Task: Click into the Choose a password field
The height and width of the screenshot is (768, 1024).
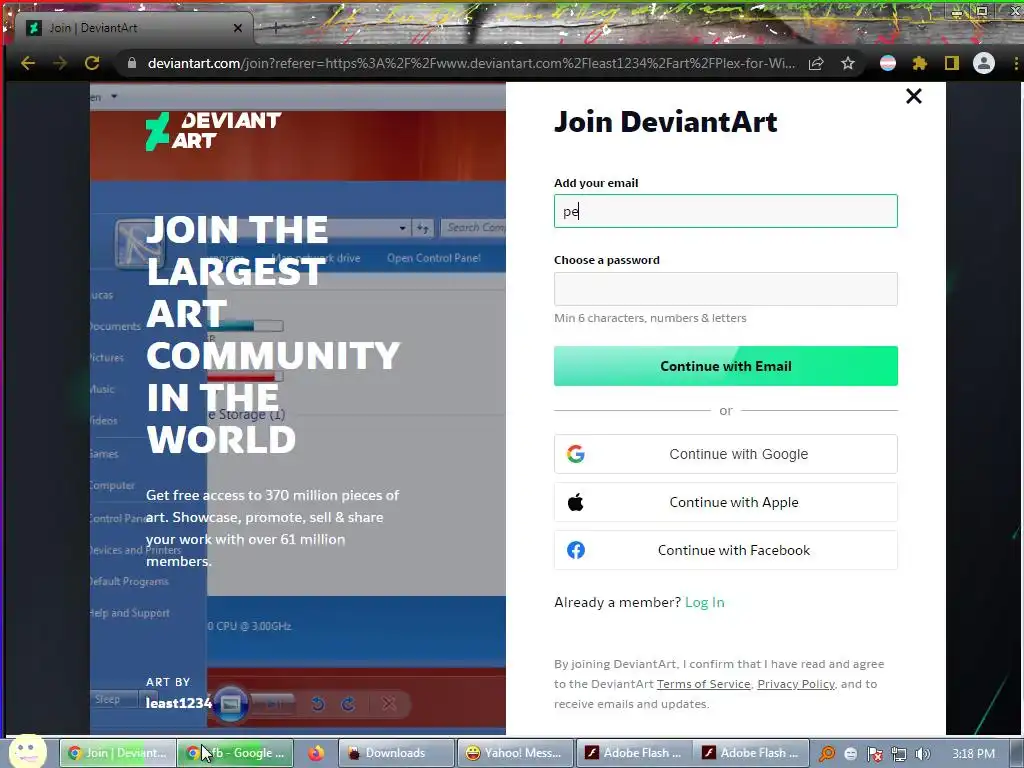Action: coord(726,289)
